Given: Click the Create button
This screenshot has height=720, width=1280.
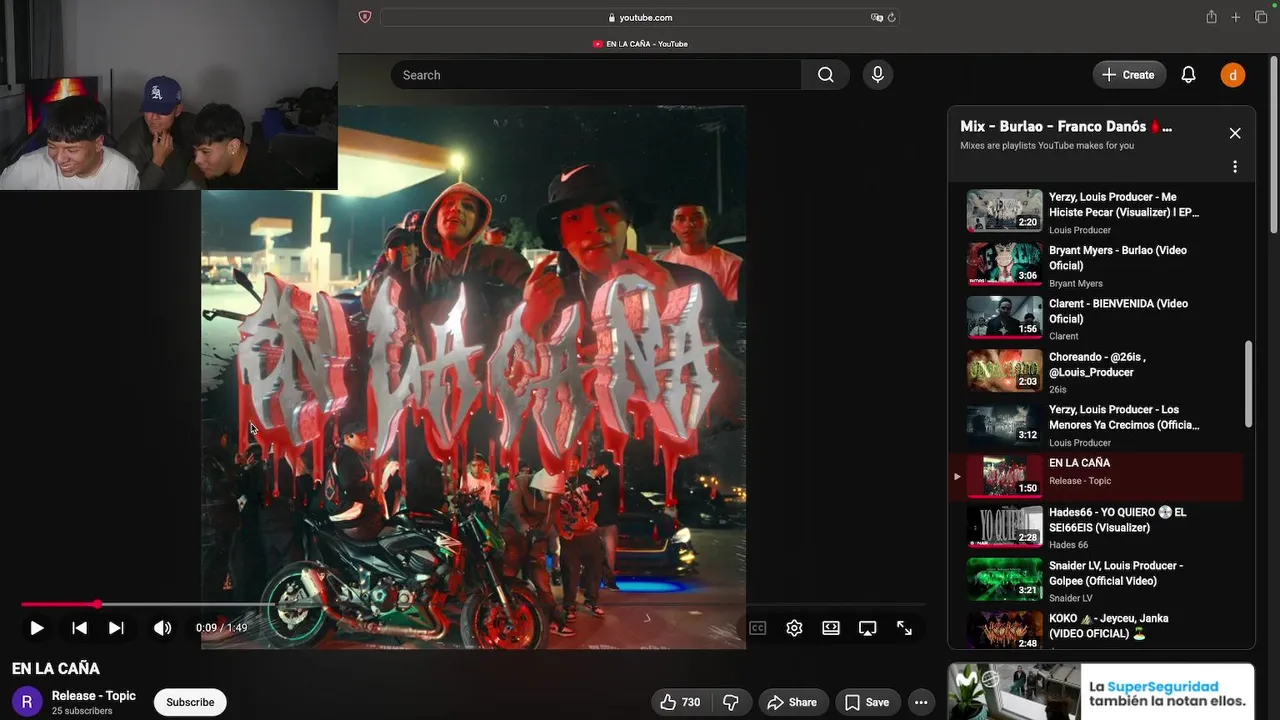Looking at the screenshot, I should click(x=1128, y=75).
